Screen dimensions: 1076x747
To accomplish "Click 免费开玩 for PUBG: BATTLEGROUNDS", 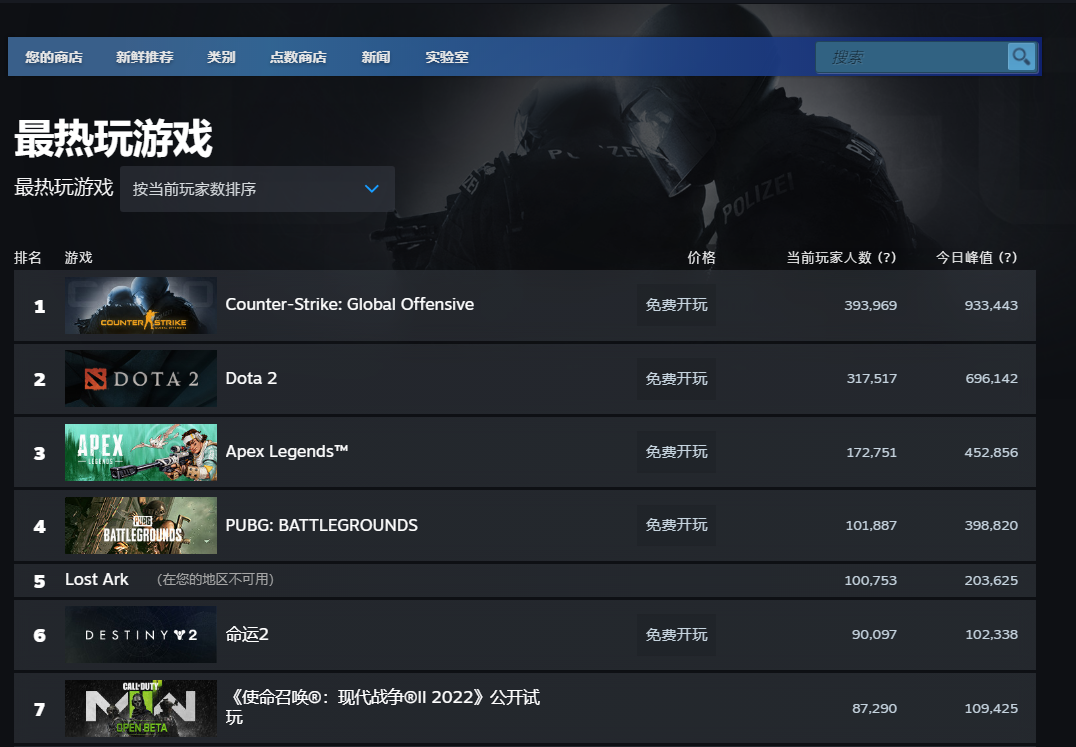I will click(676, 525).
